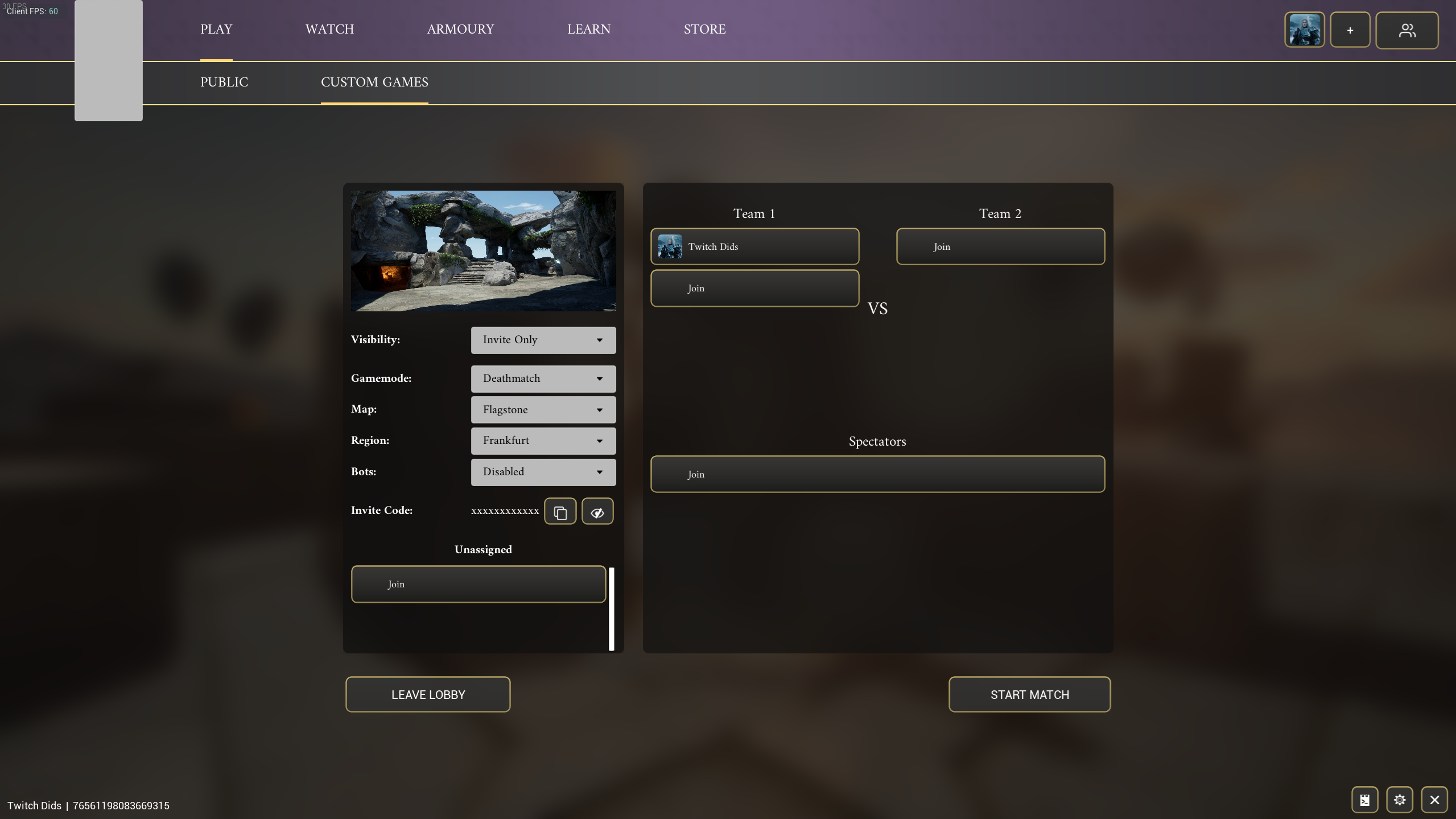This screenshot has height=819, width=1456.
Task: Open the friends list icon
Action: tap(1406, 30)
